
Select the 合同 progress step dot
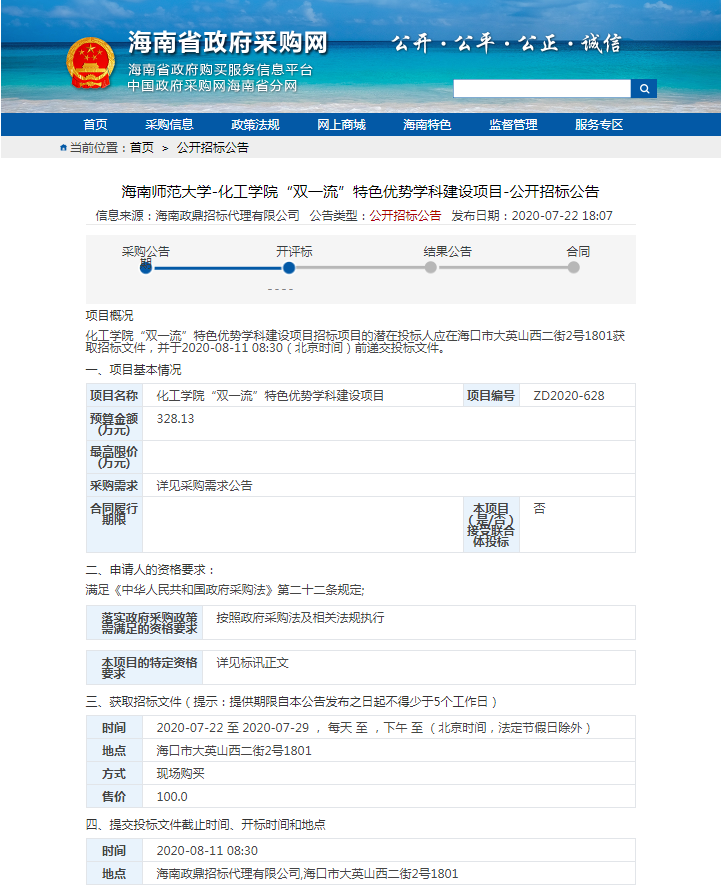(x=573, y=268)
